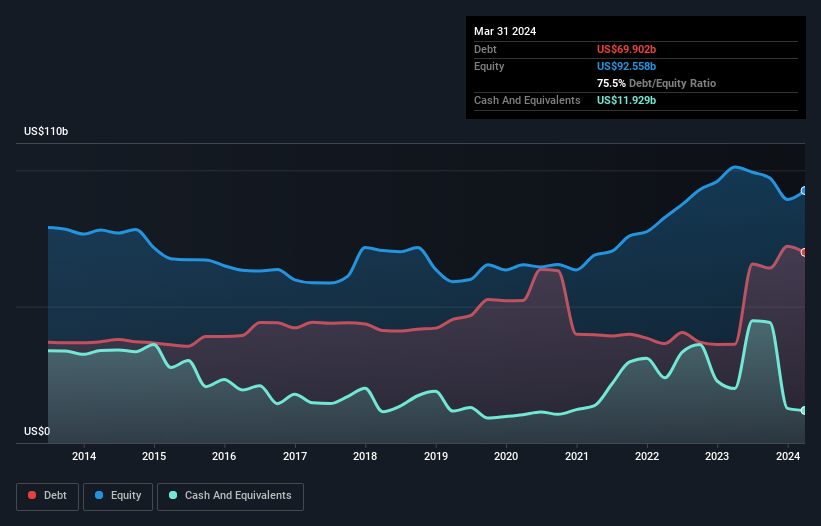Click the 2024 x-axis label
Image resolution: width=821 pixels, height=526 pixels.
[x=788, y=456]
